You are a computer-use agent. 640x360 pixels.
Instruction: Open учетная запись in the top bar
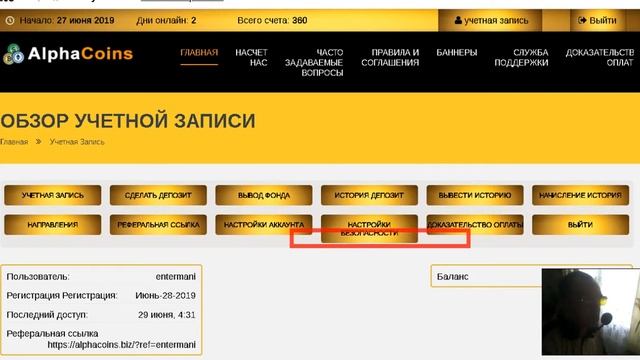pos(491,20)
